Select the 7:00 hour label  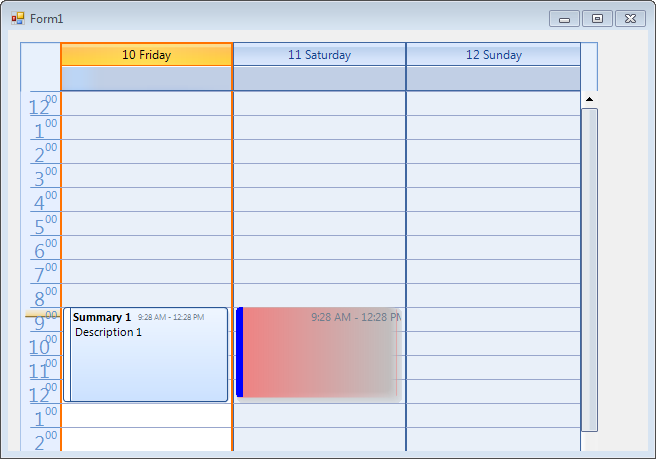click(45, 272)
